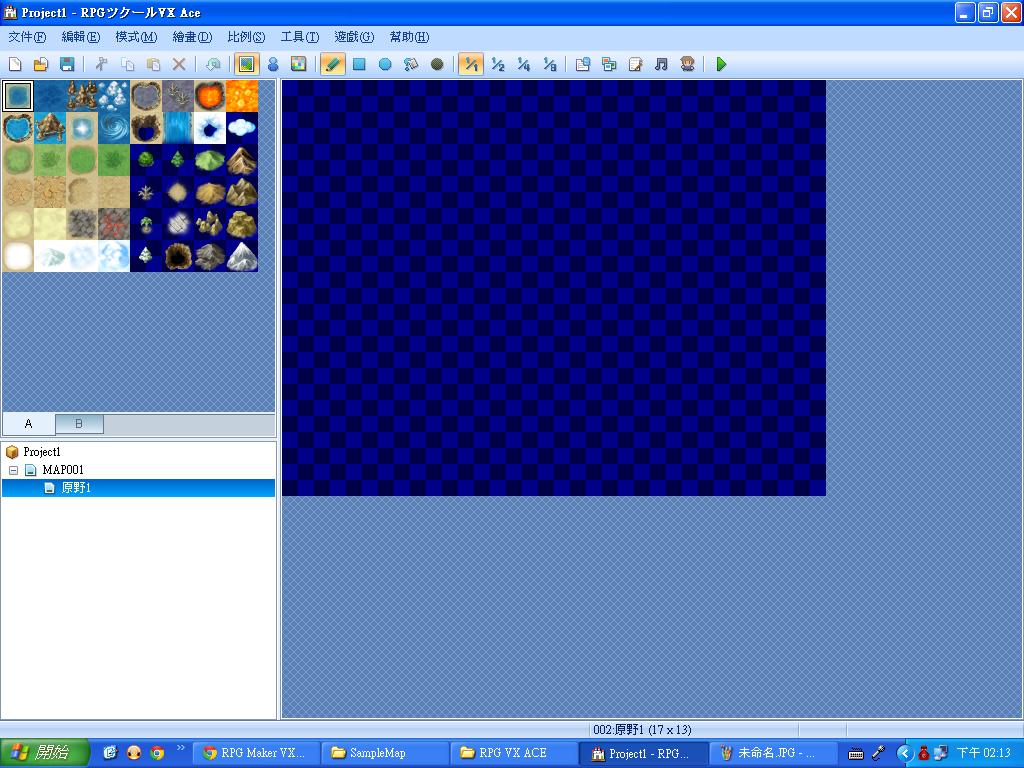Open the 編輯(E) menu
The image size is (1024, 768).
pos(81,37)
